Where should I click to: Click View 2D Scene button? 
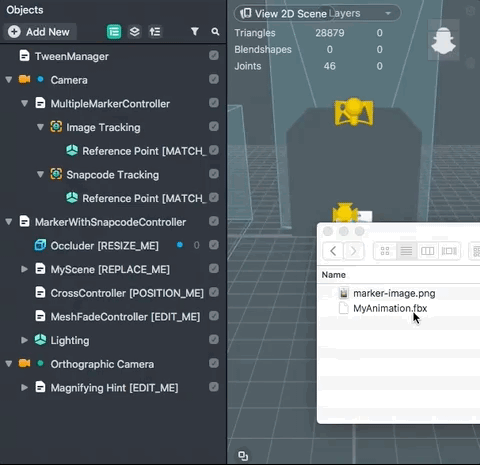284,14
